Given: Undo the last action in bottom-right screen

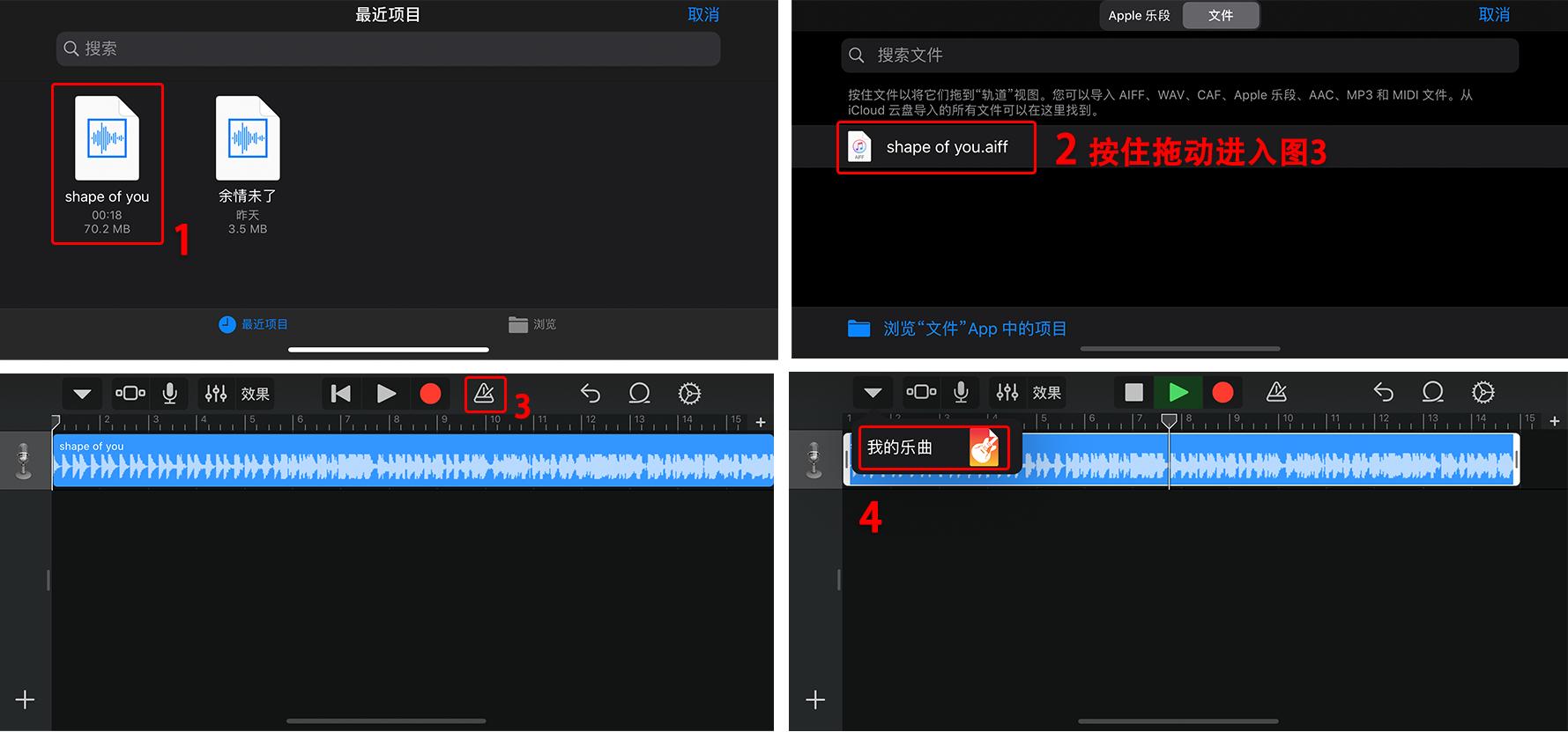Looking at the screenshot, I should click(1383, 392).
